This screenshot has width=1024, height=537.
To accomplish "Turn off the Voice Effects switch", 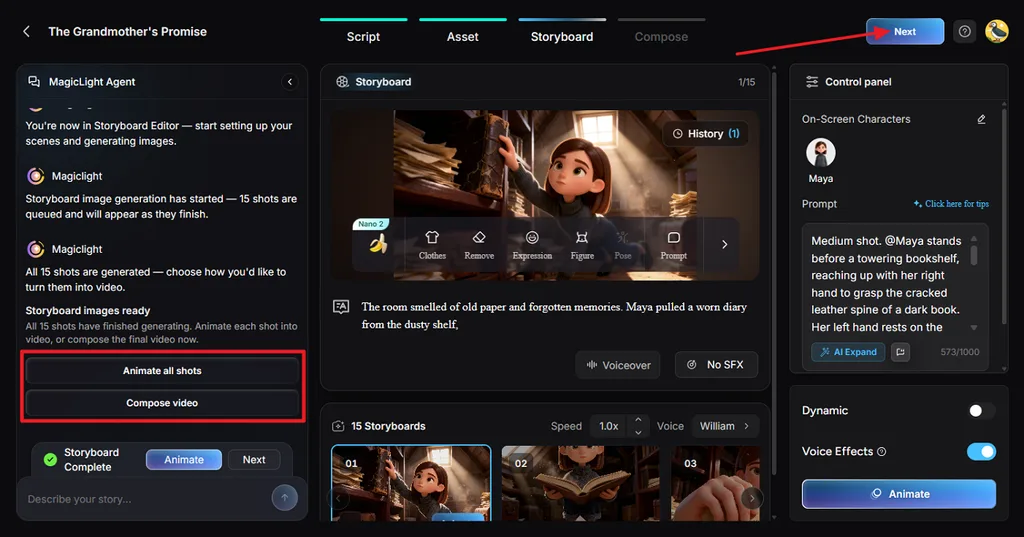I will (981, 451).
